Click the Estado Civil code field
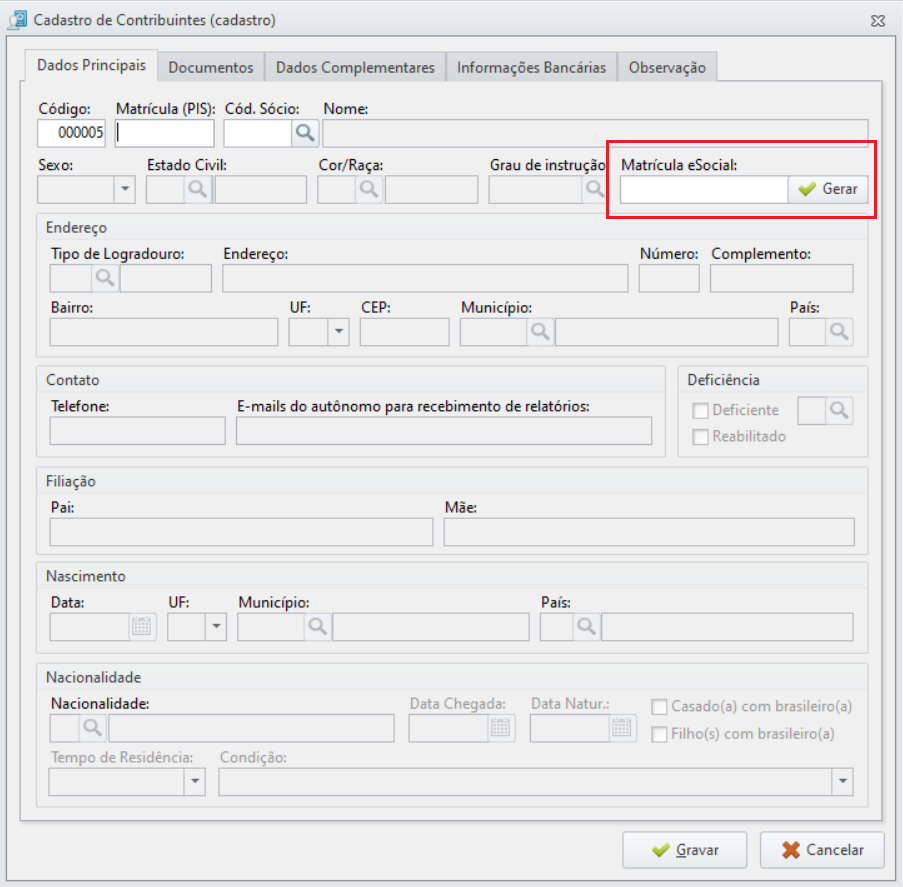 click(165, 189)
